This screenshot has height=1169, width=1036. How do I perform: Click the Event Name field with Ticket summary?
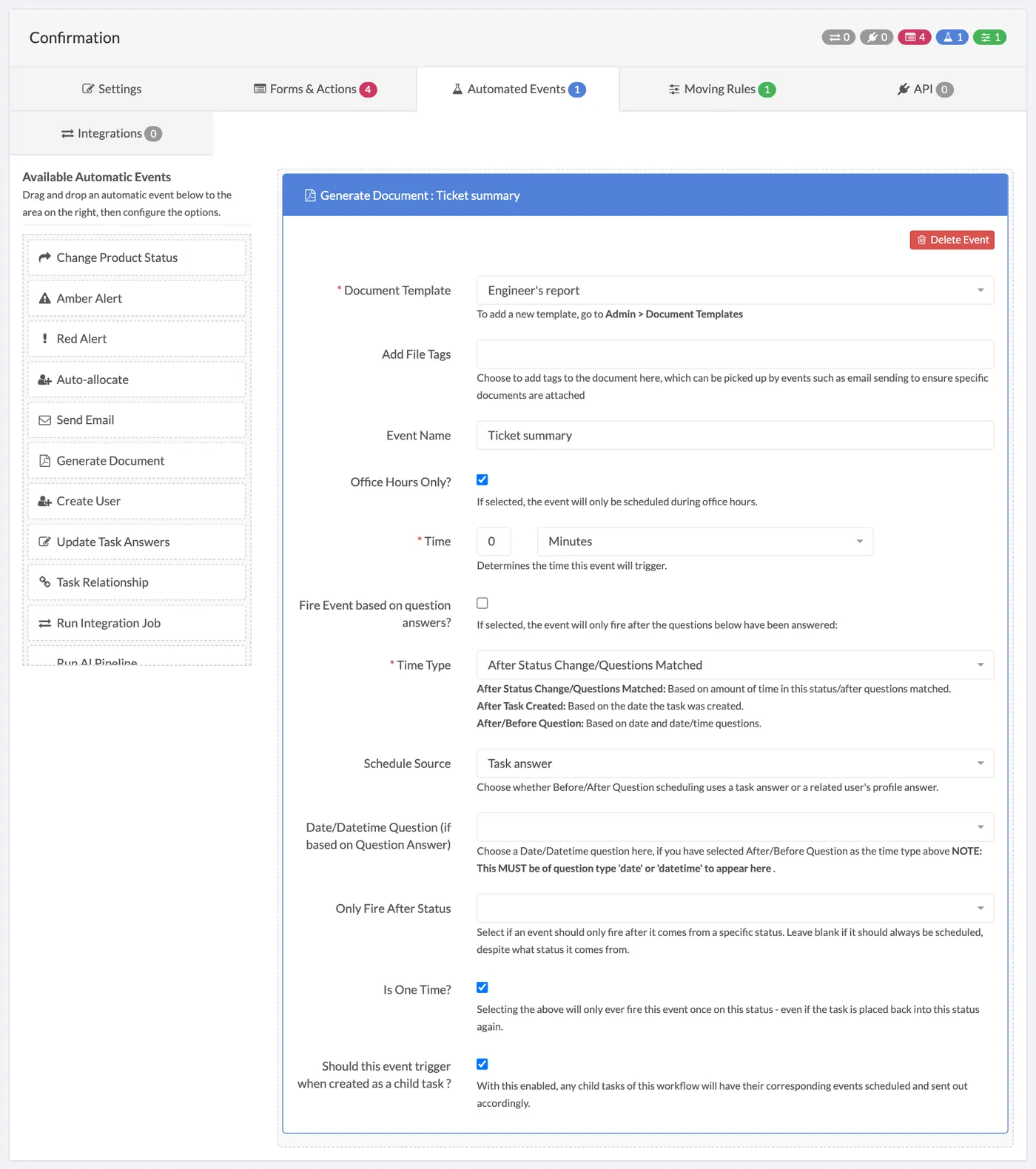(735, 436)
